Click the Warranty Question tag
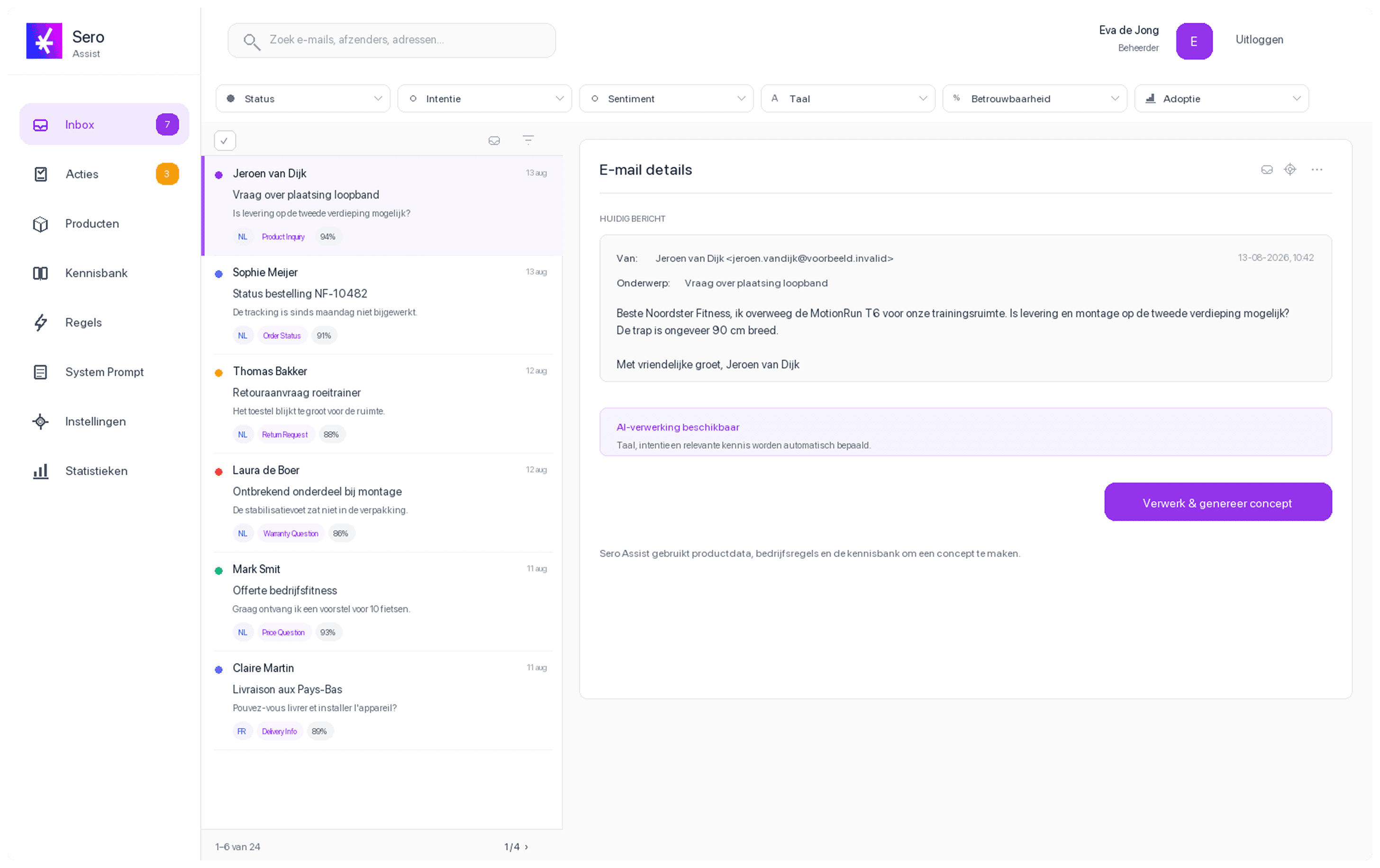Viewport: 1380px width, 868px height. pos(291,534)
